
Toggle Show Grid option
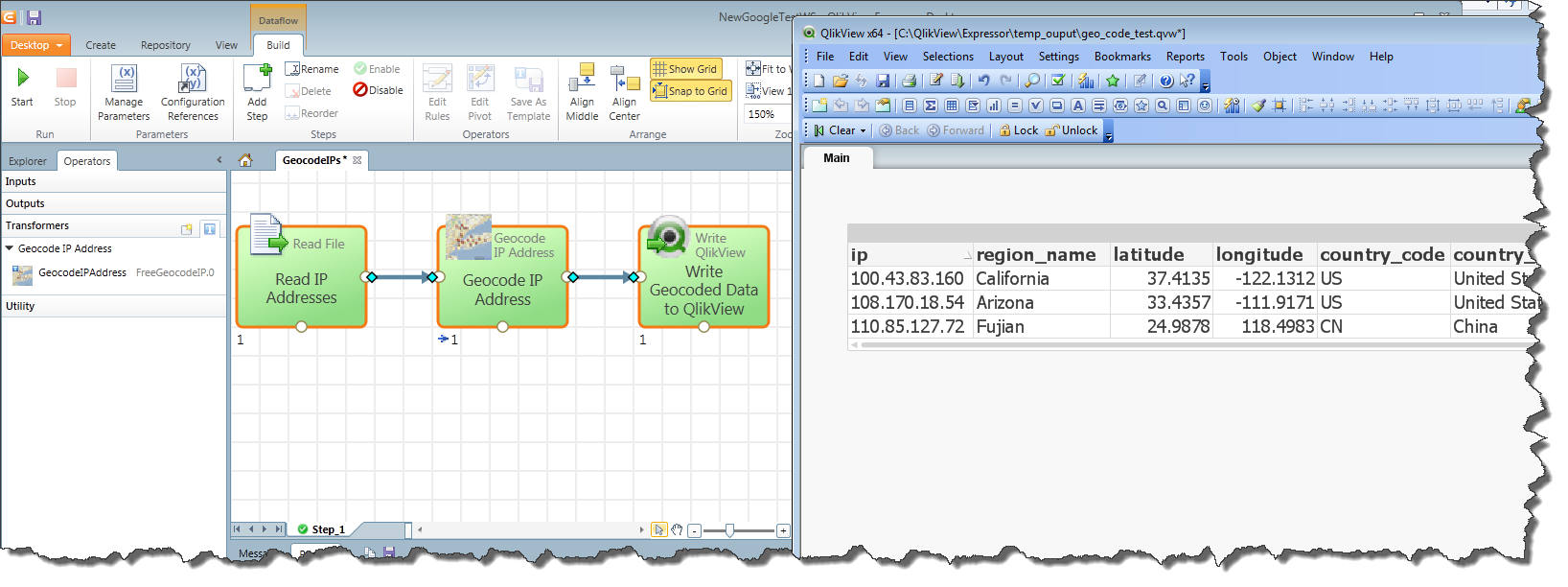click(685, 69)
